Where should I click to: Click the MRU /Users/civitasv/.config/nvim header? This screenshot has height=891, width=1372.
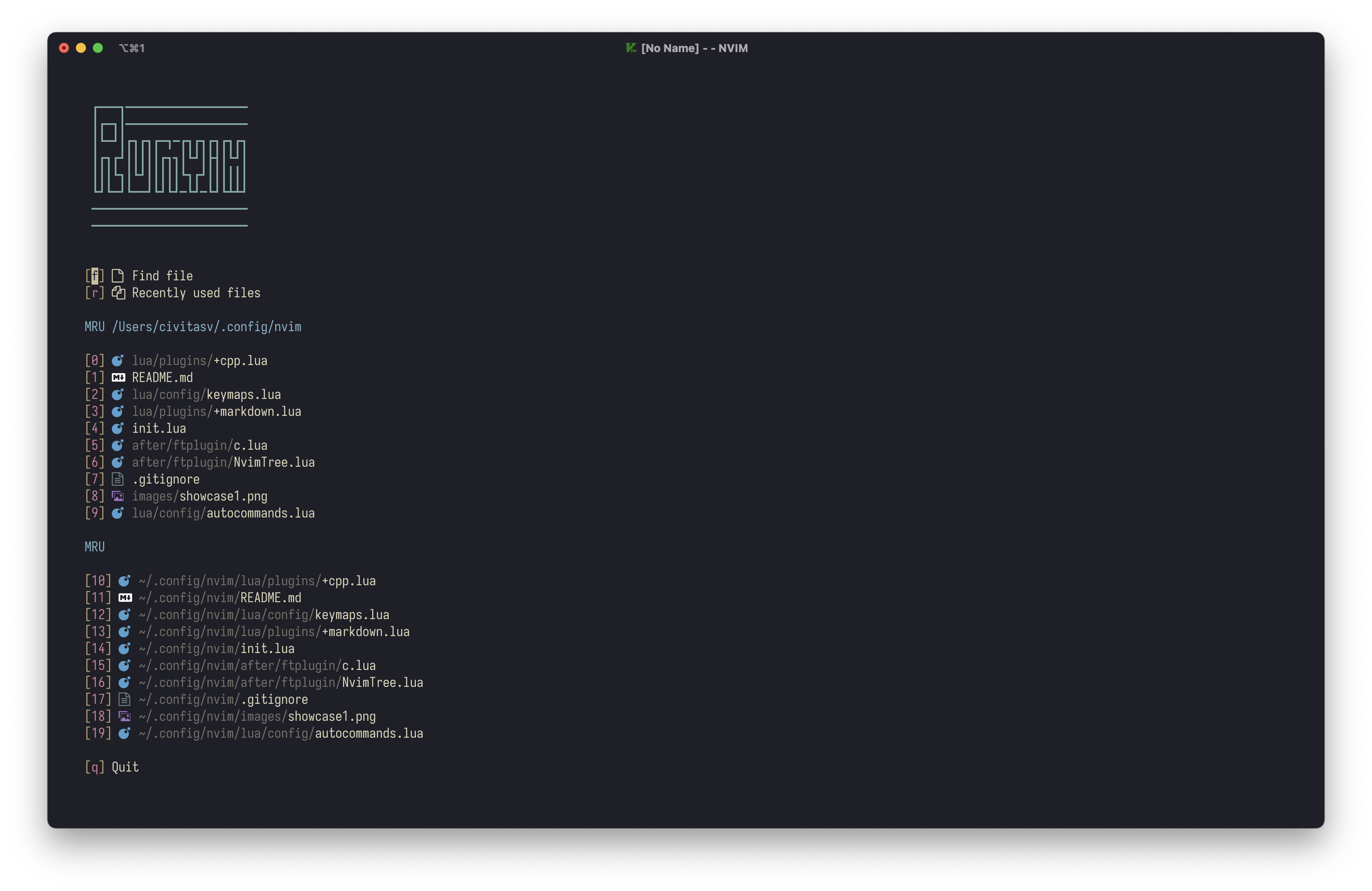[x=193, y=327]
